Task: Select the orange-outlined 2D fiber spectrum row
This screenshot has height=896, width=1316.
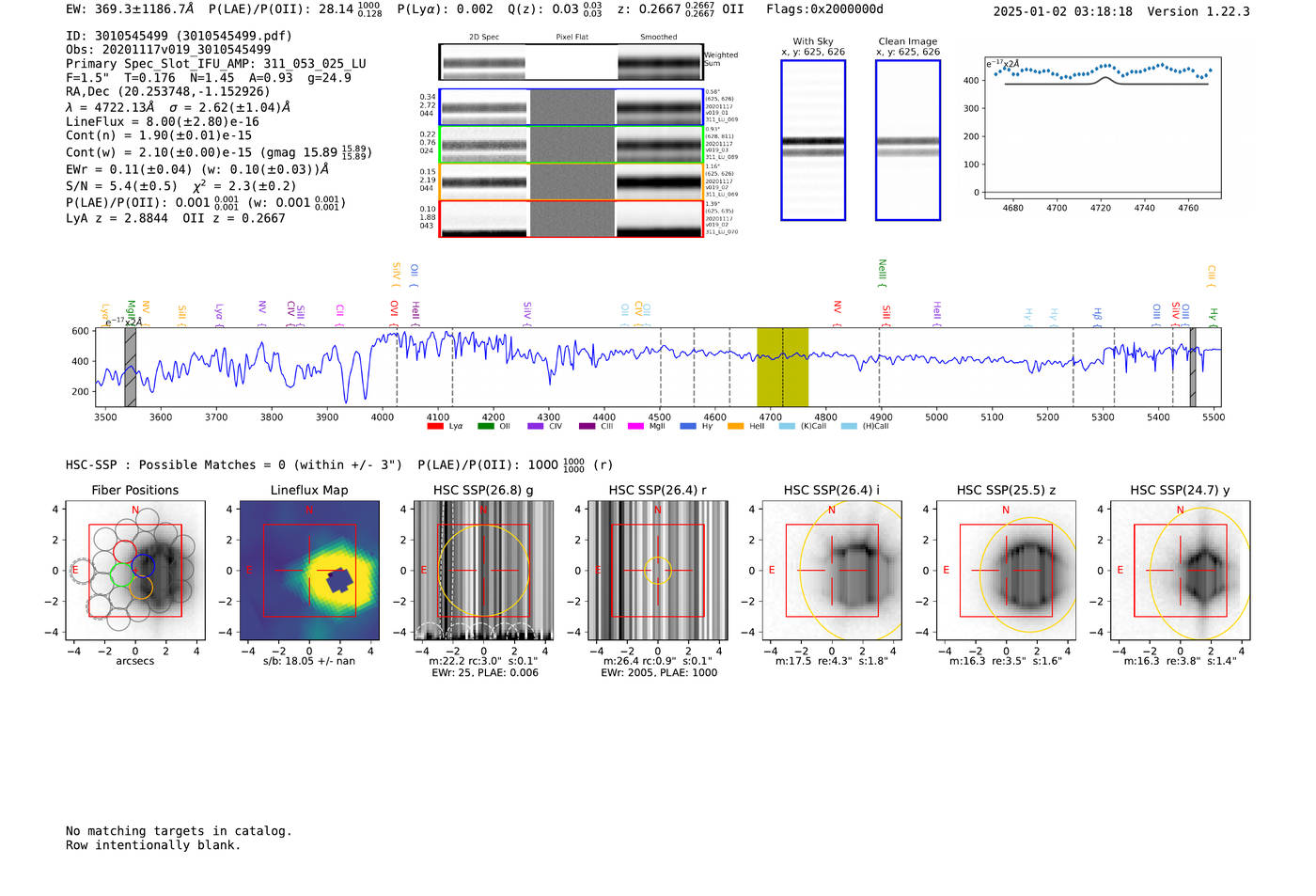Action: 571,181
